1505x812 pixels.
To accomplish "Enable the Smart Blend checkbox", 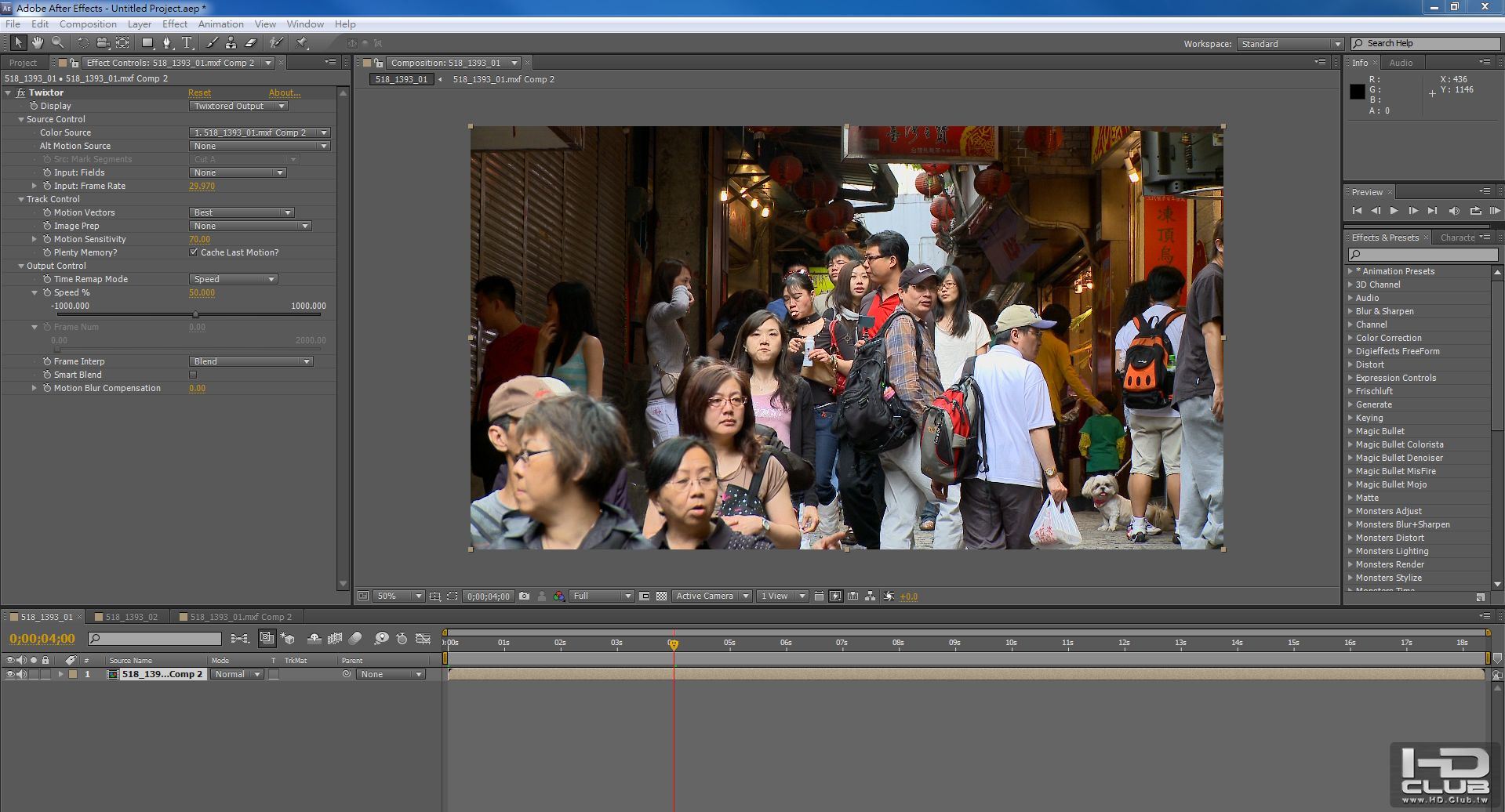I will click(x=193, y=375).
